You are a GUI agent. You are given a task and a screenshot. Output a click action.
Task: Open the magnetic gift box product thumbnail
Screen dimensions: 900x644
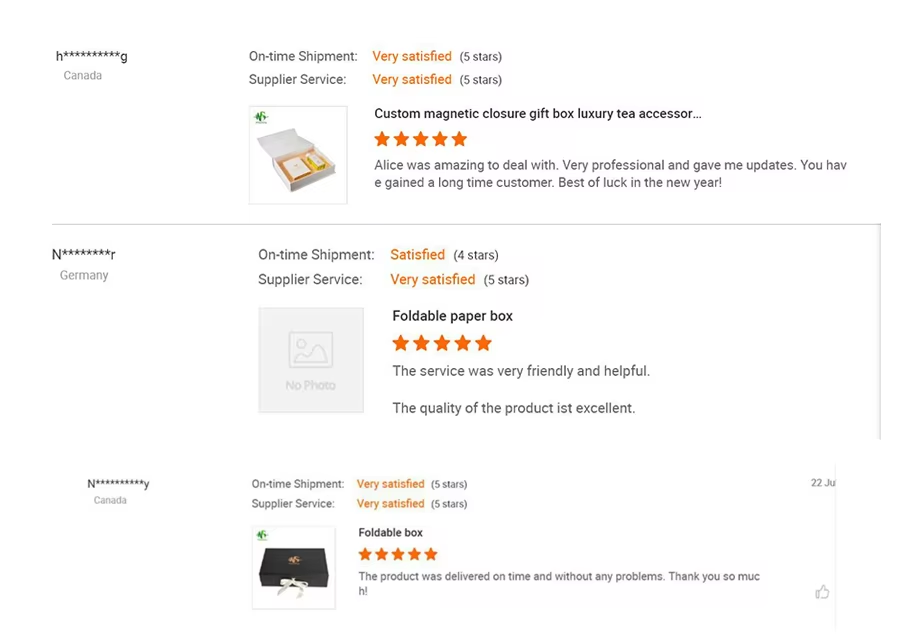click(x=298, y=155)
